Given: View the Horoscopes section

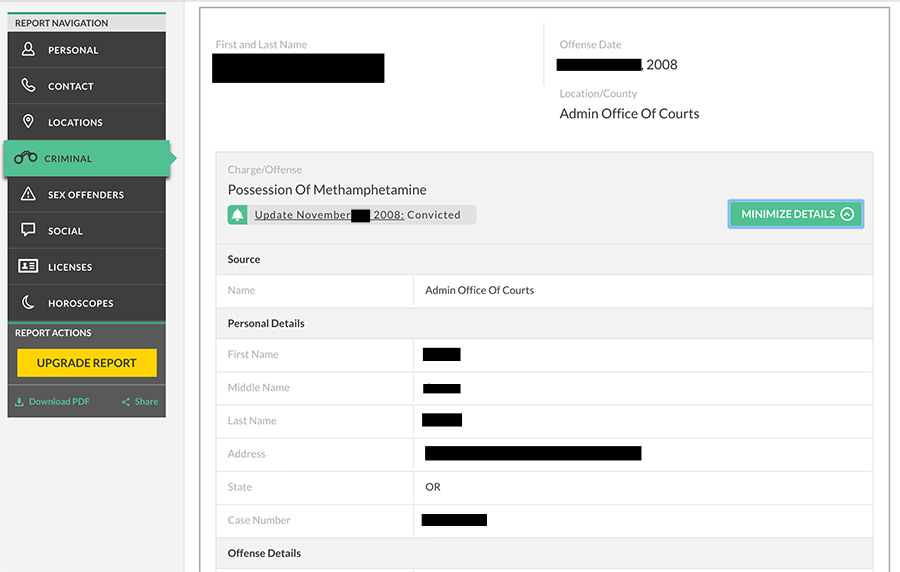Looking at the screenshot, I should click(87, 303).
